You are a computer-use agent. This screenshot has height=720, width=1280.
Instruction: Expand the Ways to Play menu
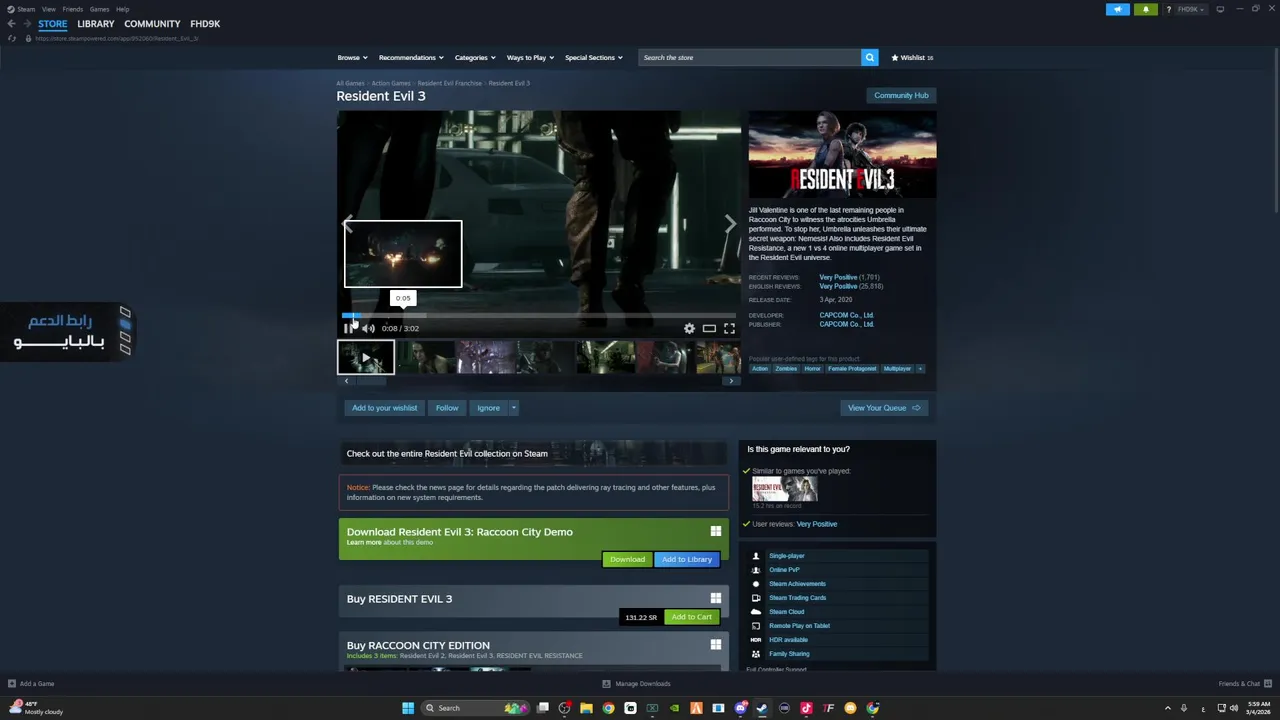(530, 57)
